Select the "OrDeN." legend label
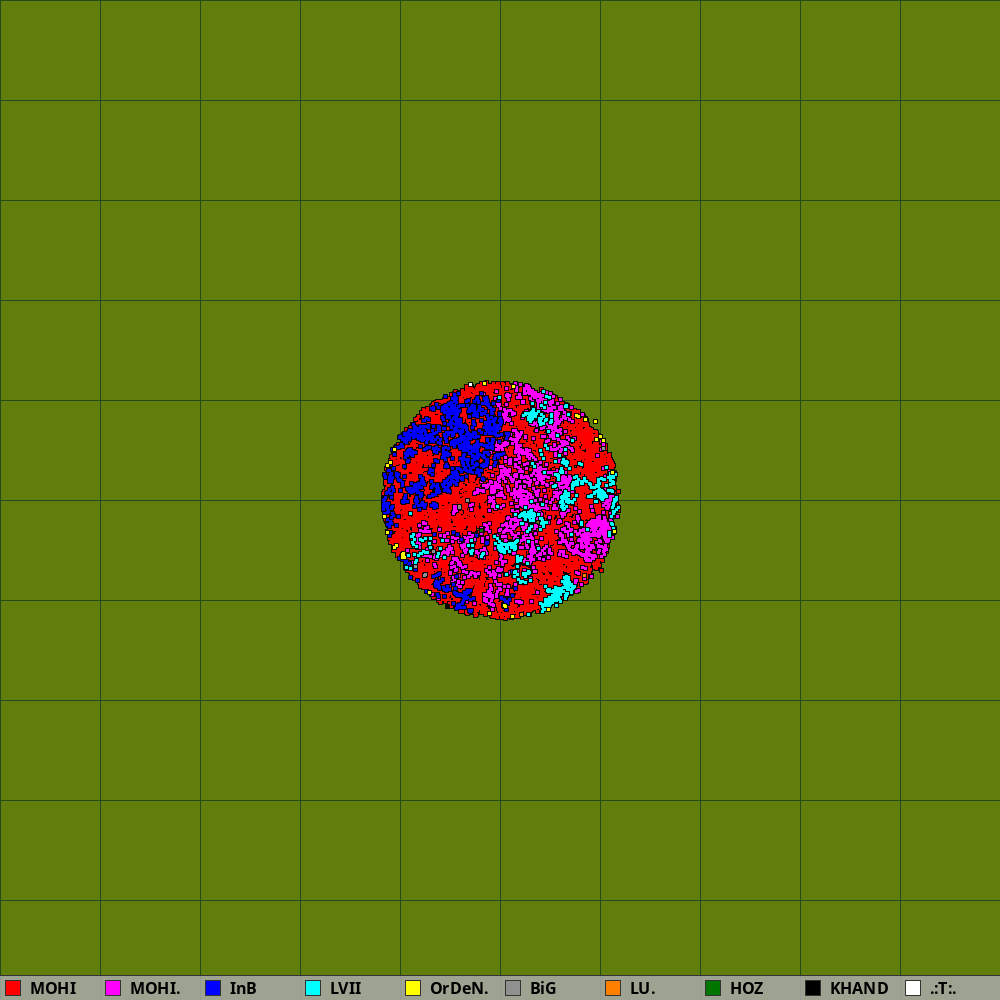 pyautogui.click(x=459, y=988)
